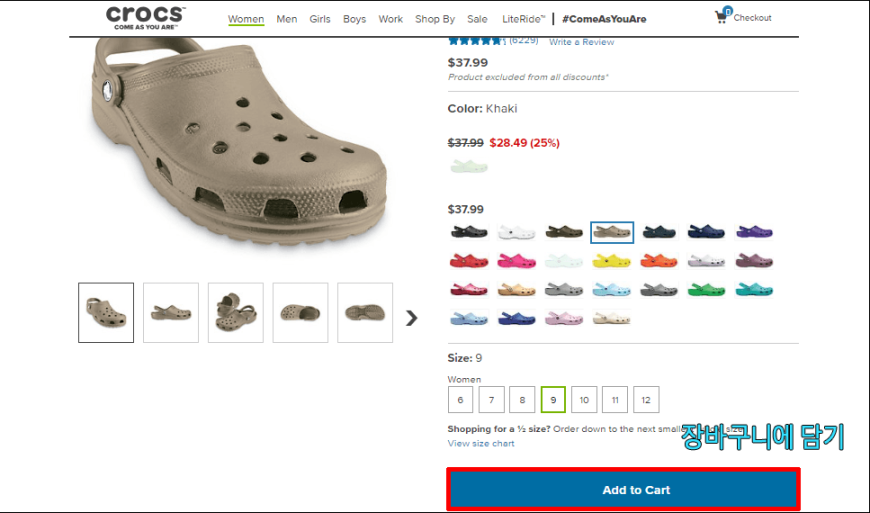Select the black clog color swatch
Screen dimensions: 870x513
[469, 232]
